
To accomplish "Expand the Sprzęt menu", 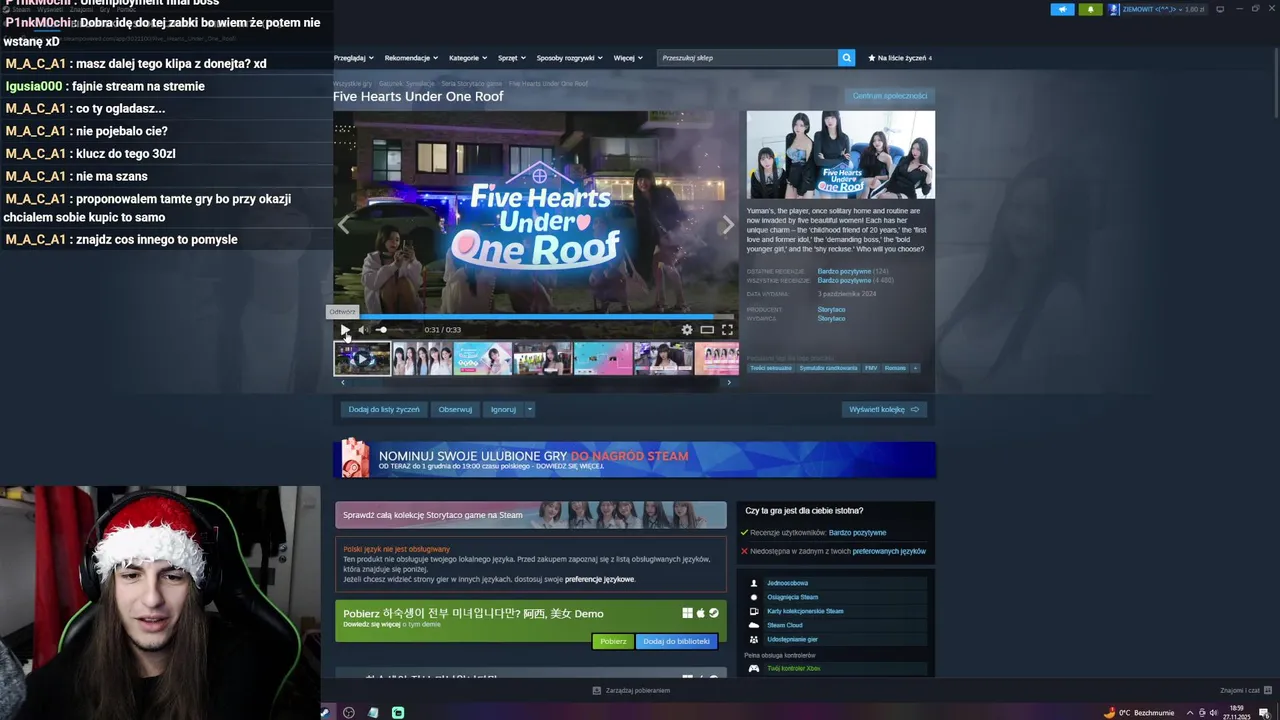I will 512,58.
